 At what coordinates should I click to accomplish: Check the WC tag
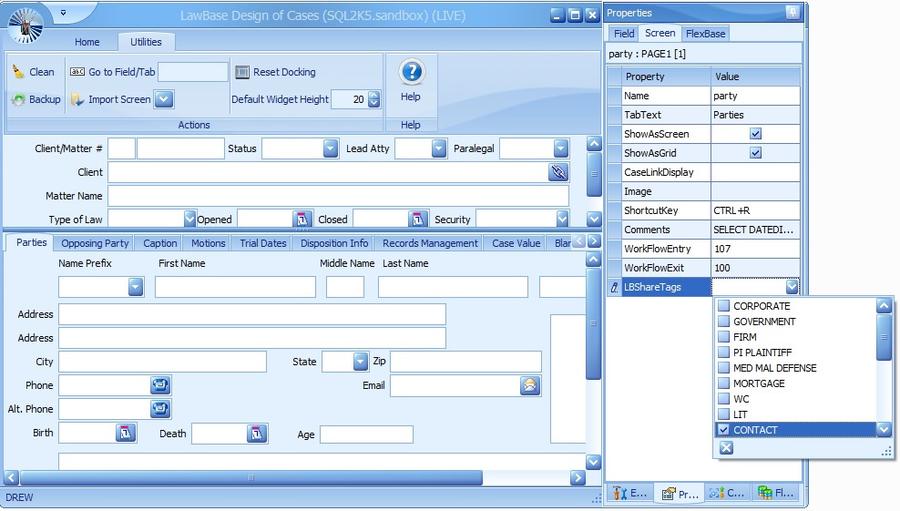724,398
